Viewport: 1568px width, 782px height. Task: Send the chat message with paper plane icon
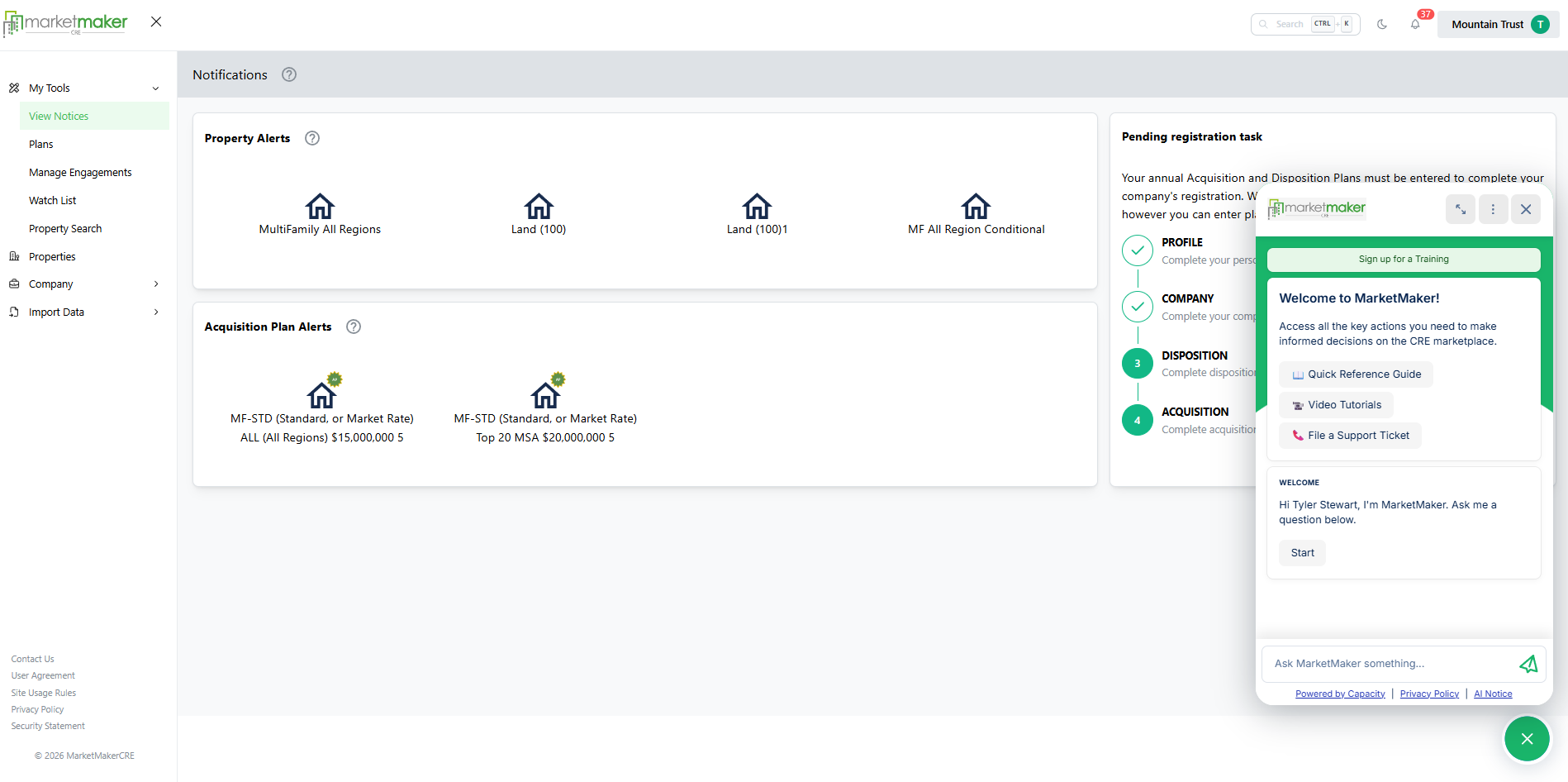[1528, 664]
